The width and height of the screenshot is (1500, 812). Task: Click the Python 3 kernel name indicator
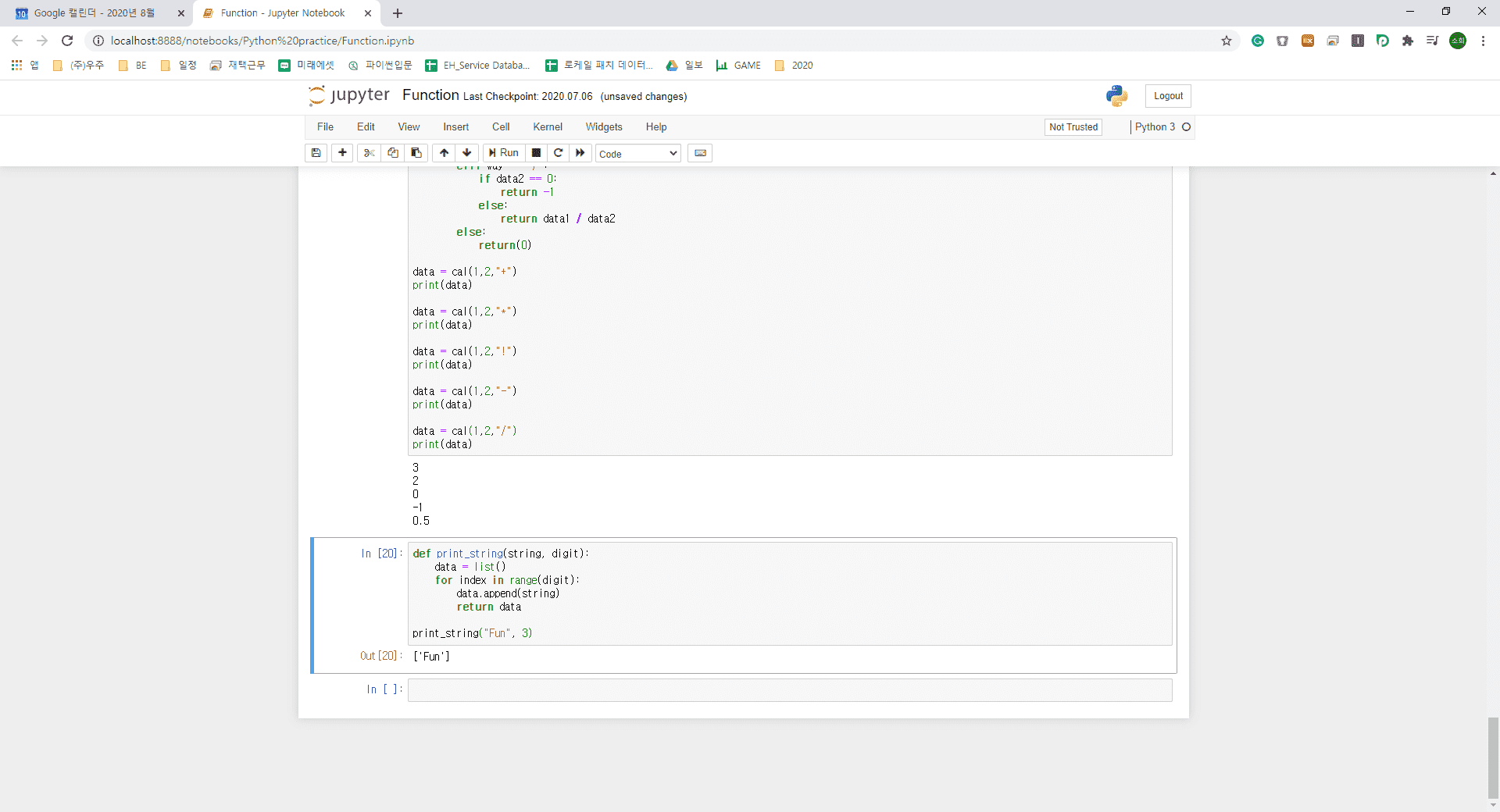coord(1155,127)
